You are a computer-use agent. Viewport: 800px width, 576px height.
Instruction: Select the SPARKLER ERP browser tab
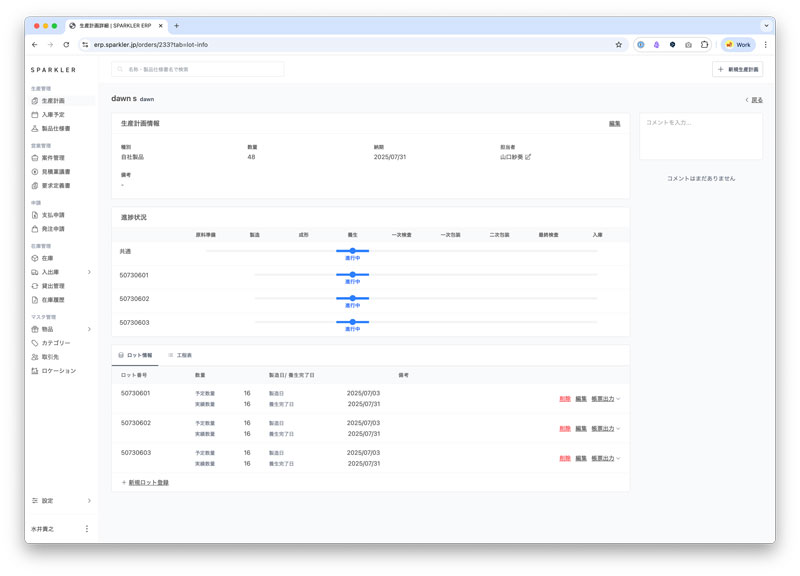point(116,26)
